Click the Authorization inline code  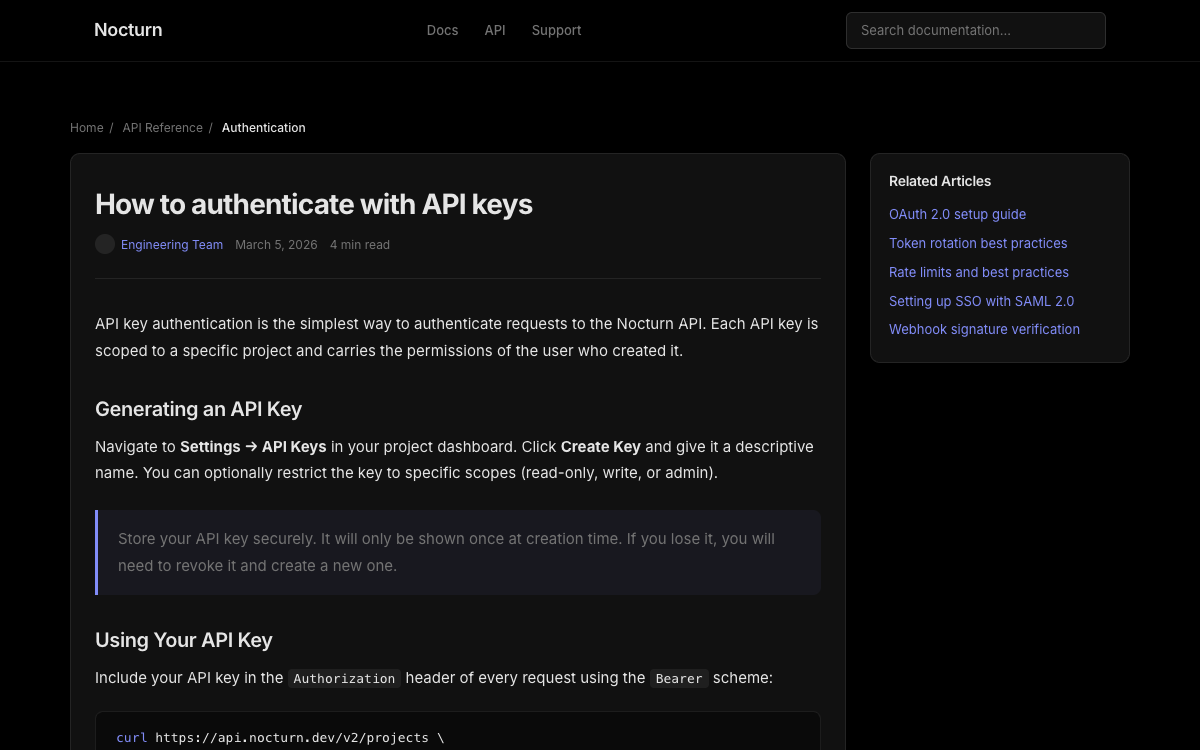click(x=344, y=678)
